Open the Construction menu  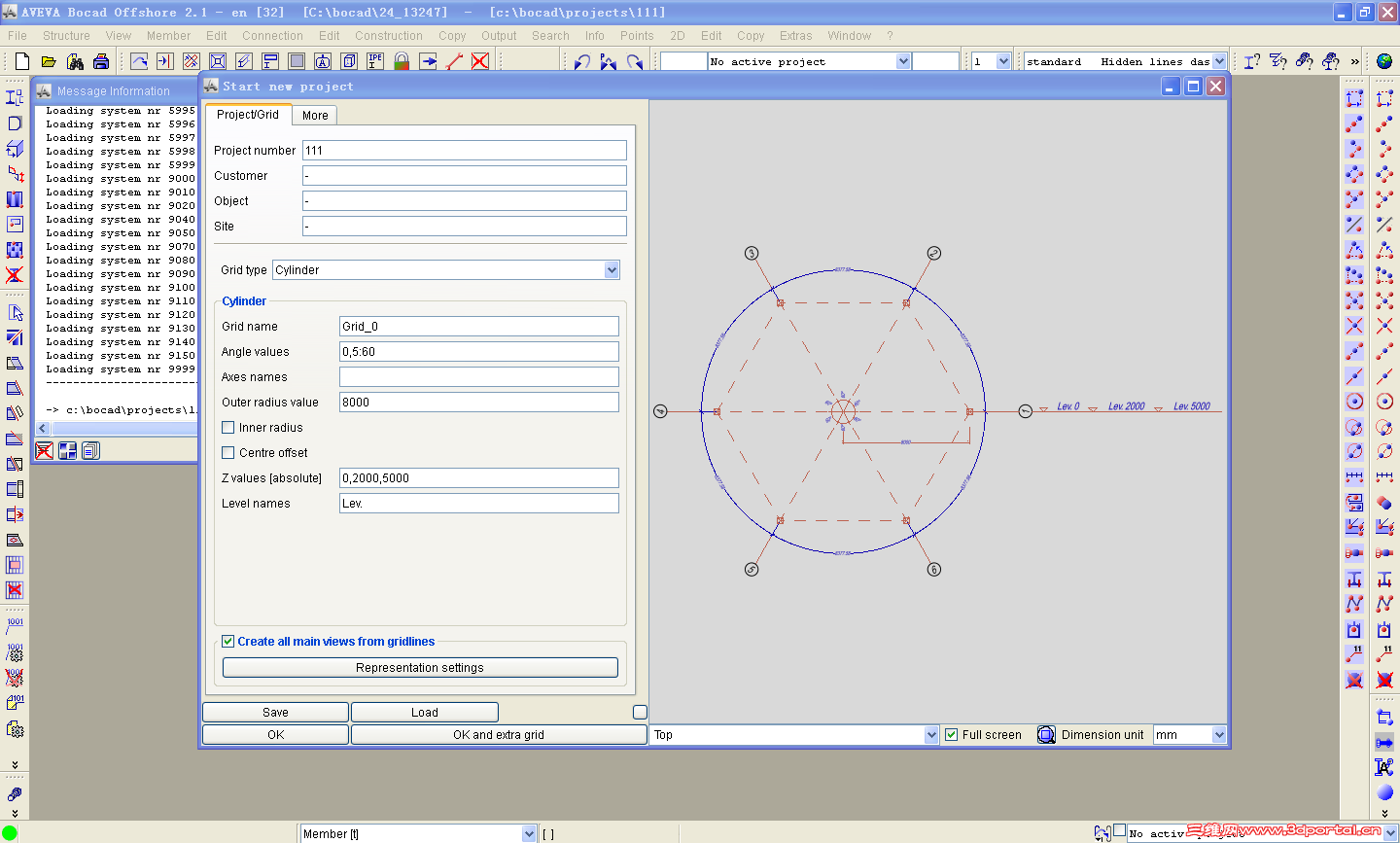389,36
